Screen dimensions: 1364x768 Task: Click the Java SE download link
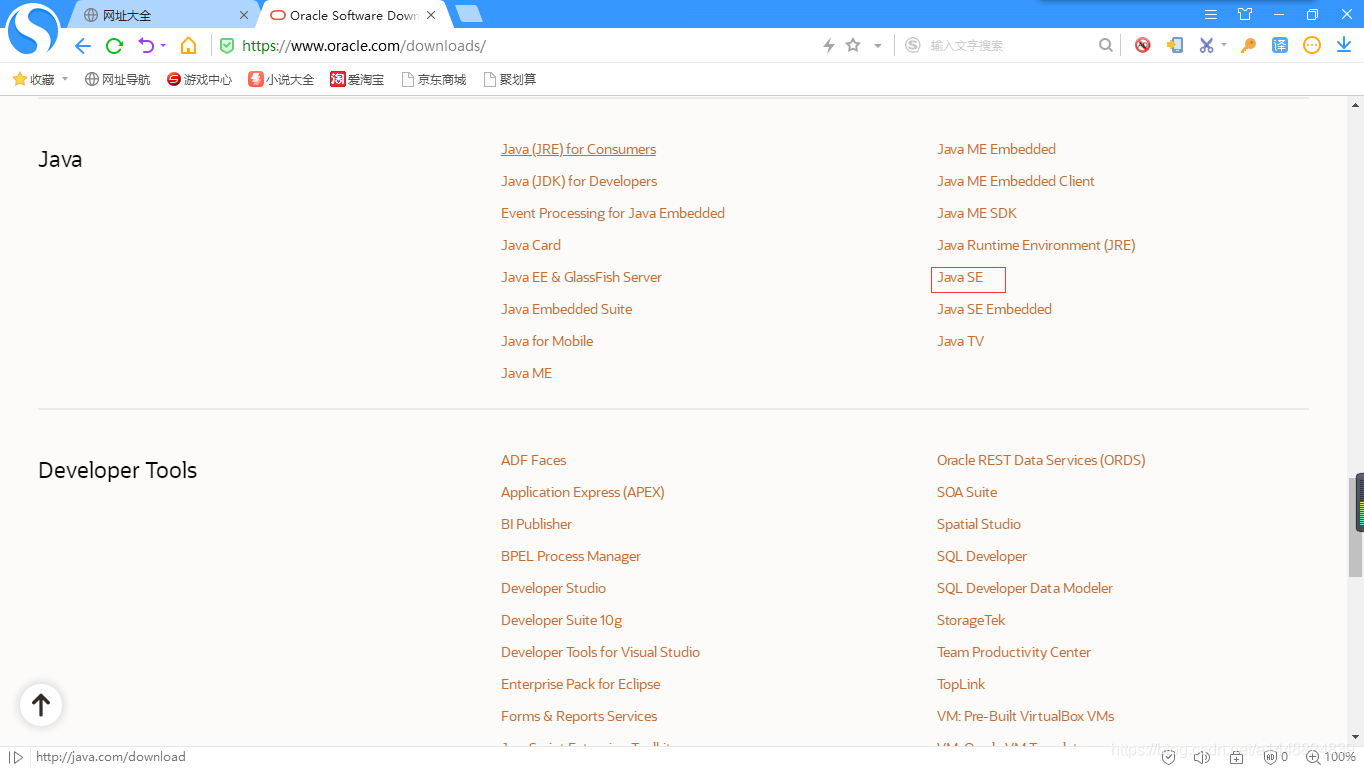[x=960, y=277]
